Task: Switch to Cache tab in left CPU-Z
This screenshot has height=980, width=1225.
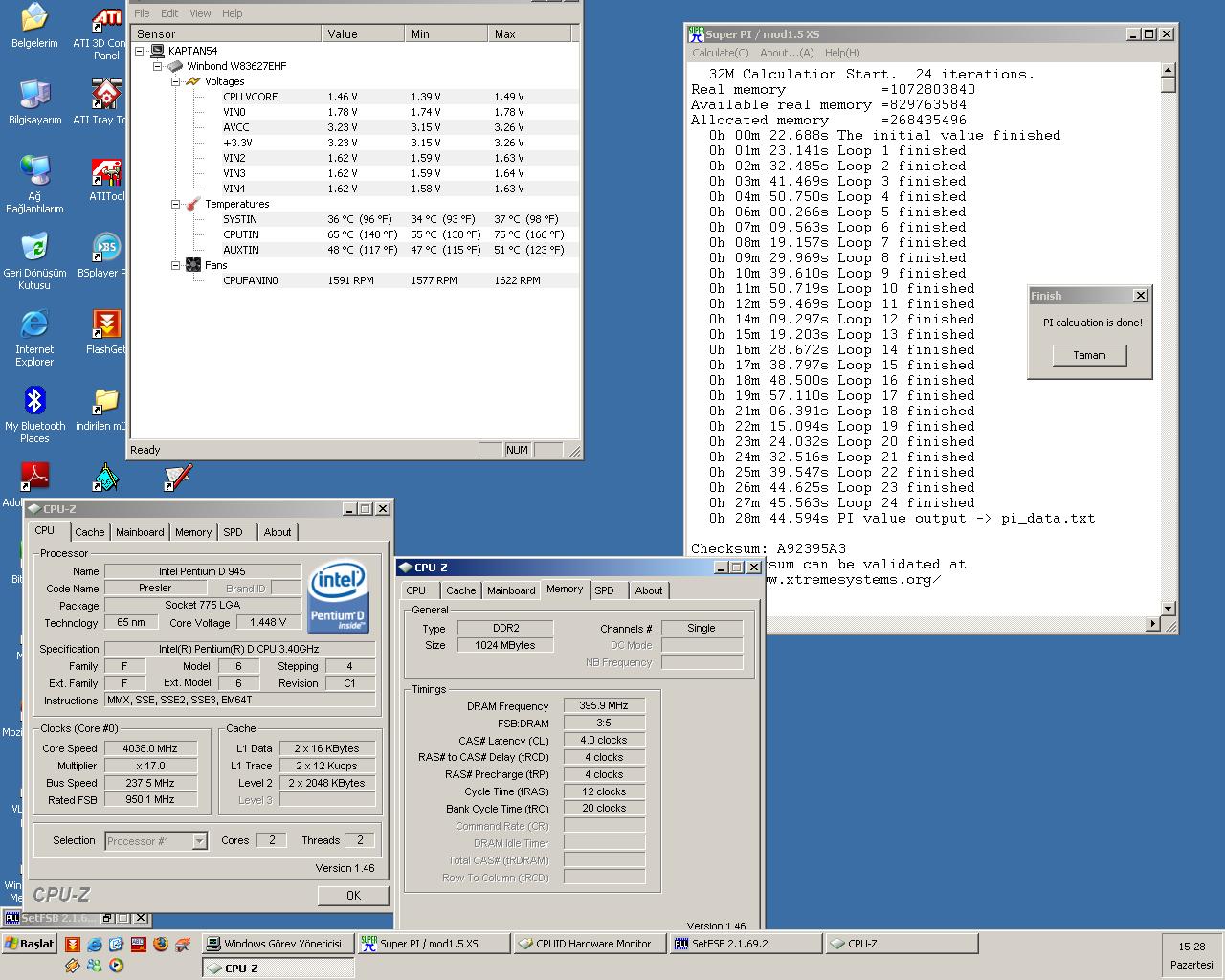Action: (x=90, y=532)
